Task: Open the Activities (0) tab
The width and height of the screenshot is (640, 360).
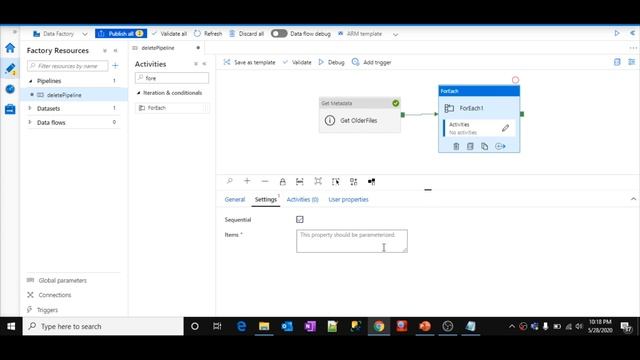Action: click(x=302, y=200)
